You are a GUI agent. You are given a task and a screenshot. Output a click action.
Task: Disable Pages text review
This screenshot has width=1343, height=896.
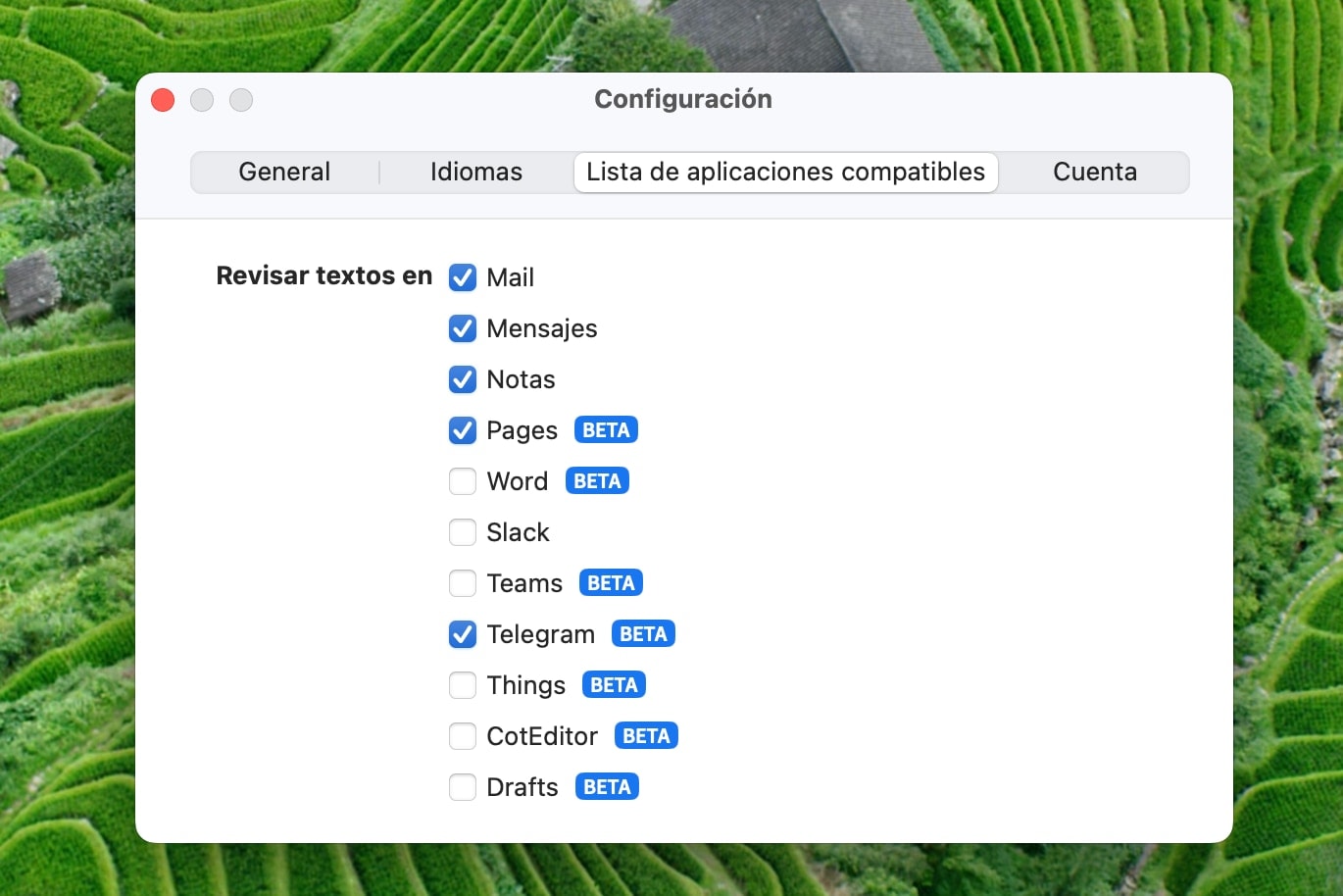[462, 430]
